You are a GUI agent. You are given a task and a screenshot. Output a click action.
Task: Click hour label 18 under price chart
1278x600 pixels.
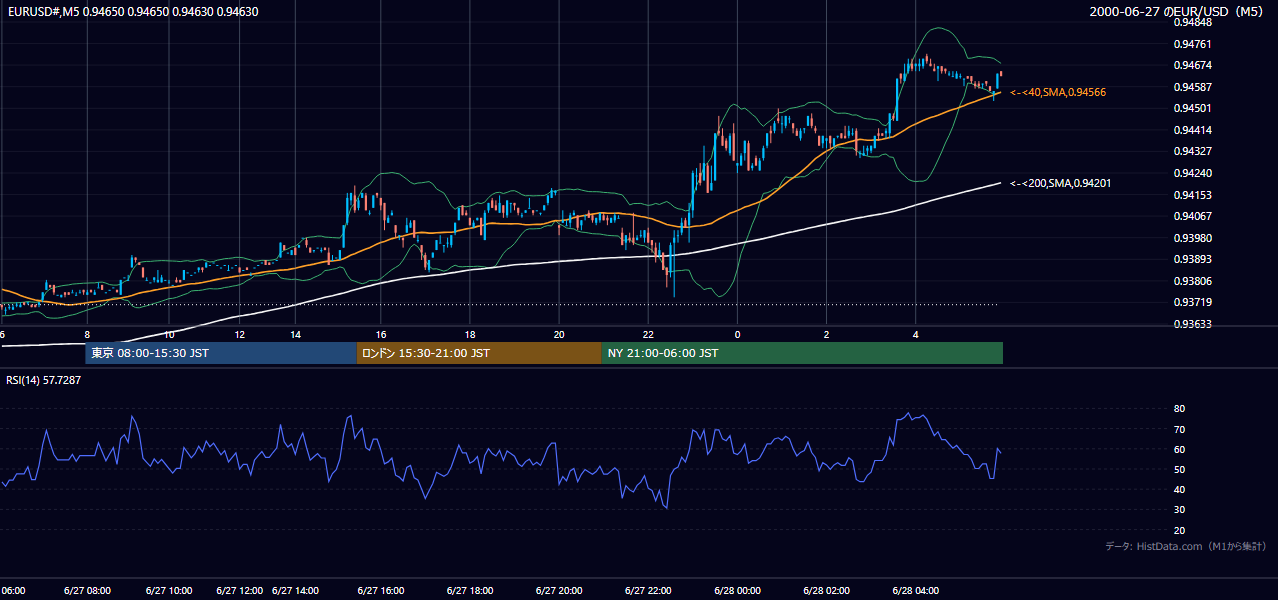(470, 335)
